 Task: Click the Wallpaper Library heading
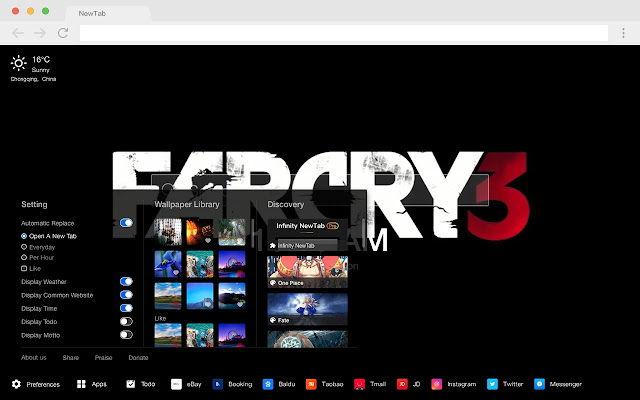coord(187,204)
